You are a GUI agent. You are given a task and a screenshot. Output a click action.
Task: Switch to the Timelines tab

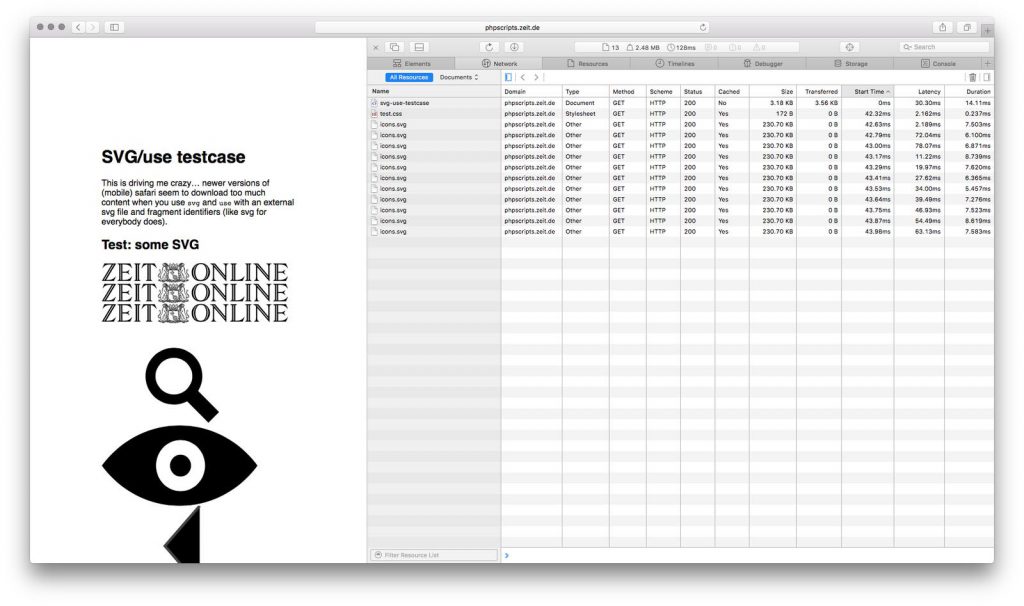click(x=675, y=63)
